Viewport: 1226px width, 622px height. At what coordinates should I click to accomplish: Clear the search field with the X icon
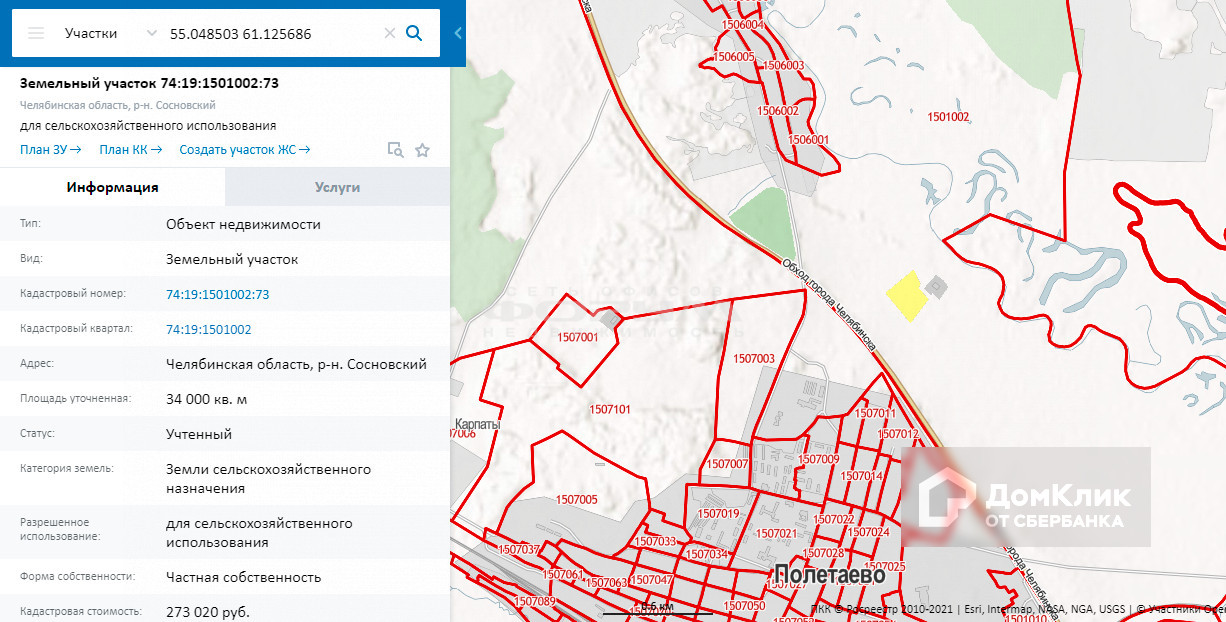point(390,33)
